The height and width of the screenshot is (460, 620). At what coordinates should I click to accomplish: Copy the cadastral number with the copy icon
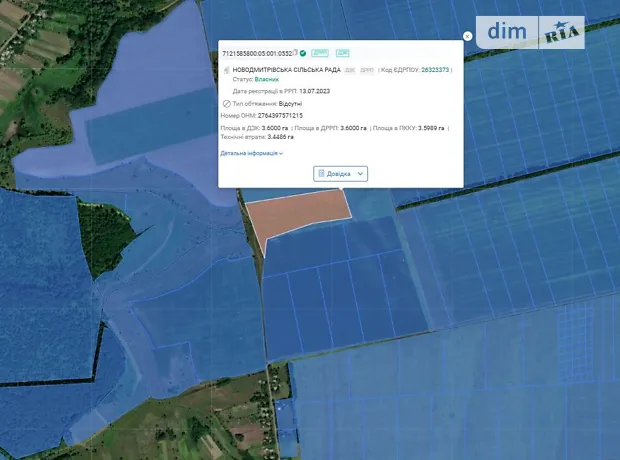click(295, 52)
